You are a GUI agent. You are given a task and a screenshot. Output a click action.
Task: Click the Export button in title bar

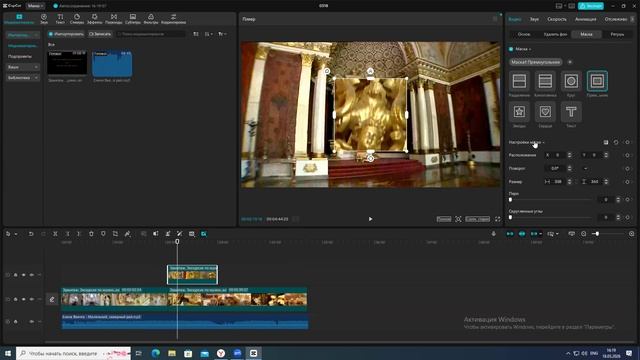(591, 6)
